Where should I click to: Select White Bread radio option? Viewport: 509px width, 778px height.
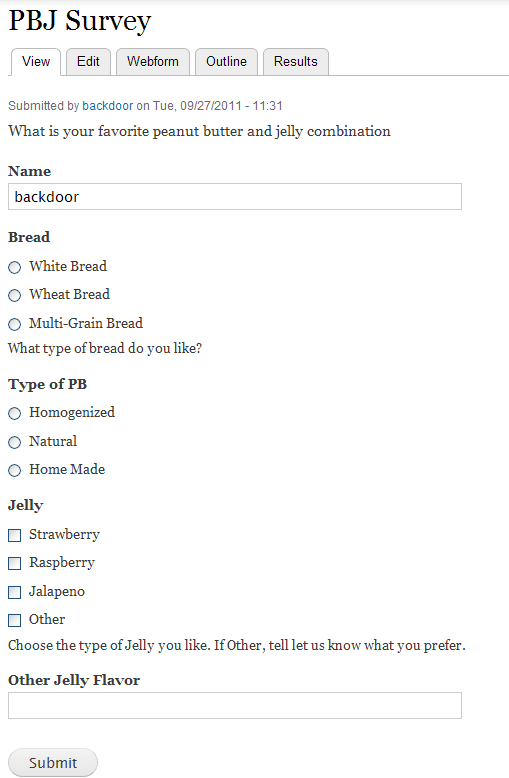point(14,267)
